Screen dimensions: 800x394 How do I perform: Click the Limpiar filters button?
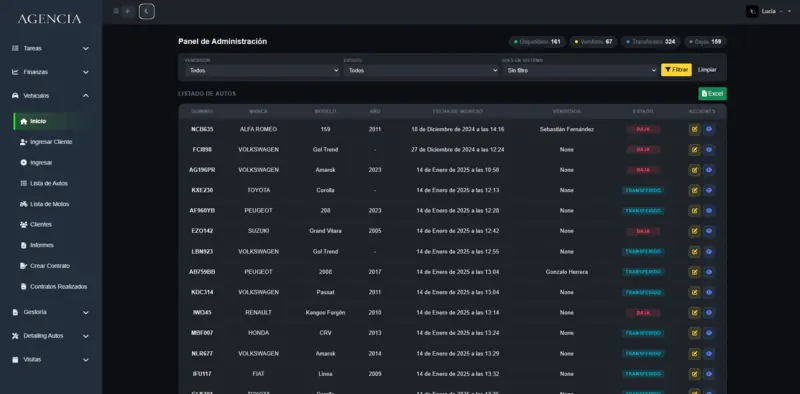[x=707, y=70]
